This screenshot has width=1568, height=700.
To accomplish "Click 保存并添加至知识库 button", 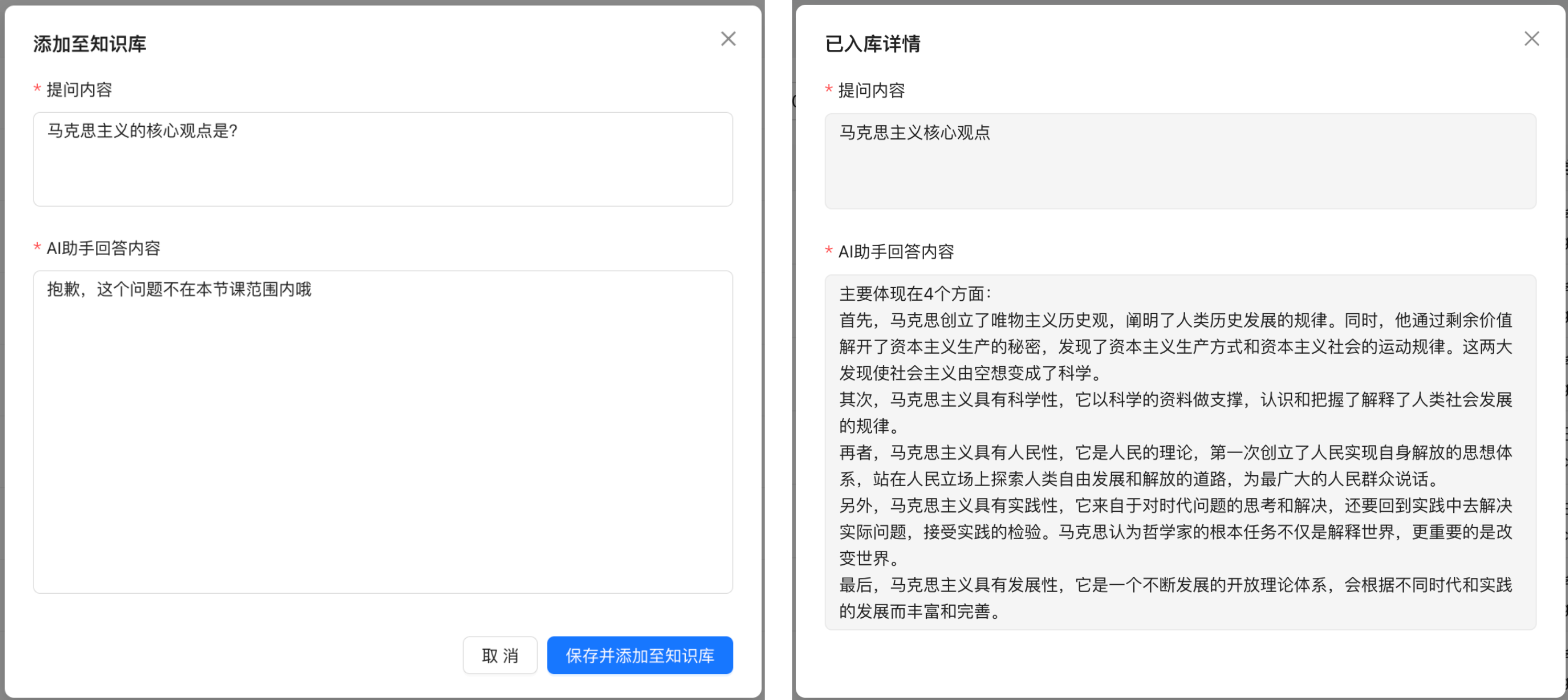I will coord(640,655).
